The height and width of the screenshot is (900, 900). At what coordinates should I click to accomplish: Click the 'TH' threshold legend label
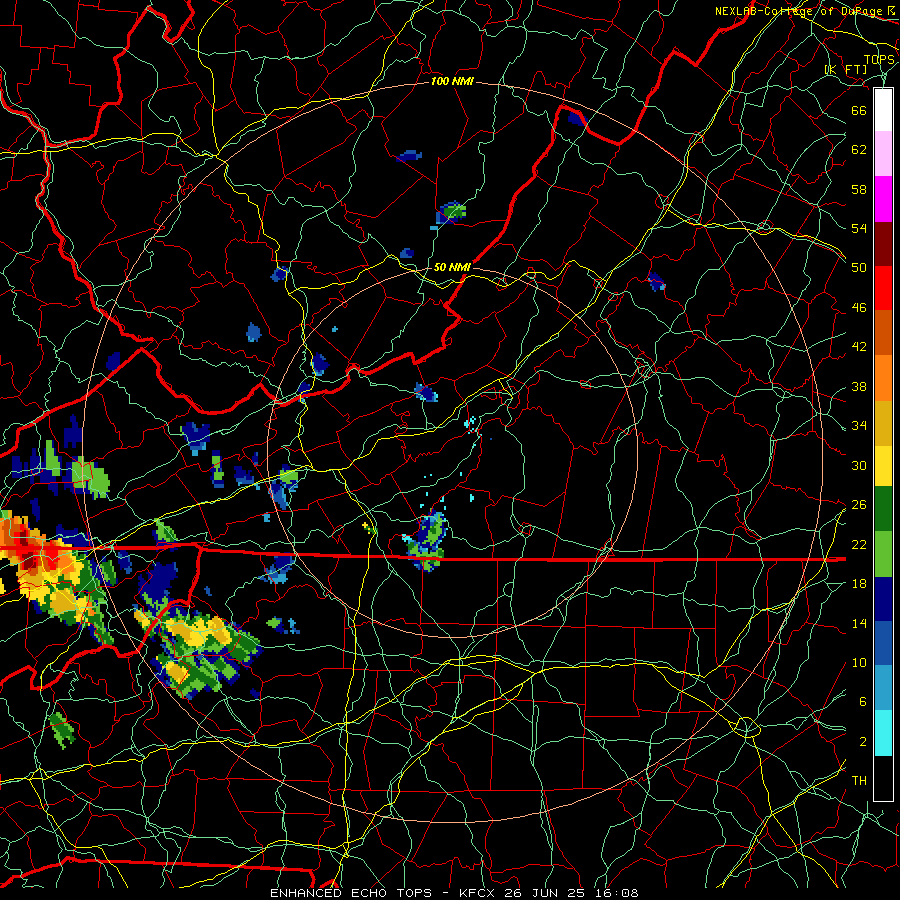pos(859,781)
